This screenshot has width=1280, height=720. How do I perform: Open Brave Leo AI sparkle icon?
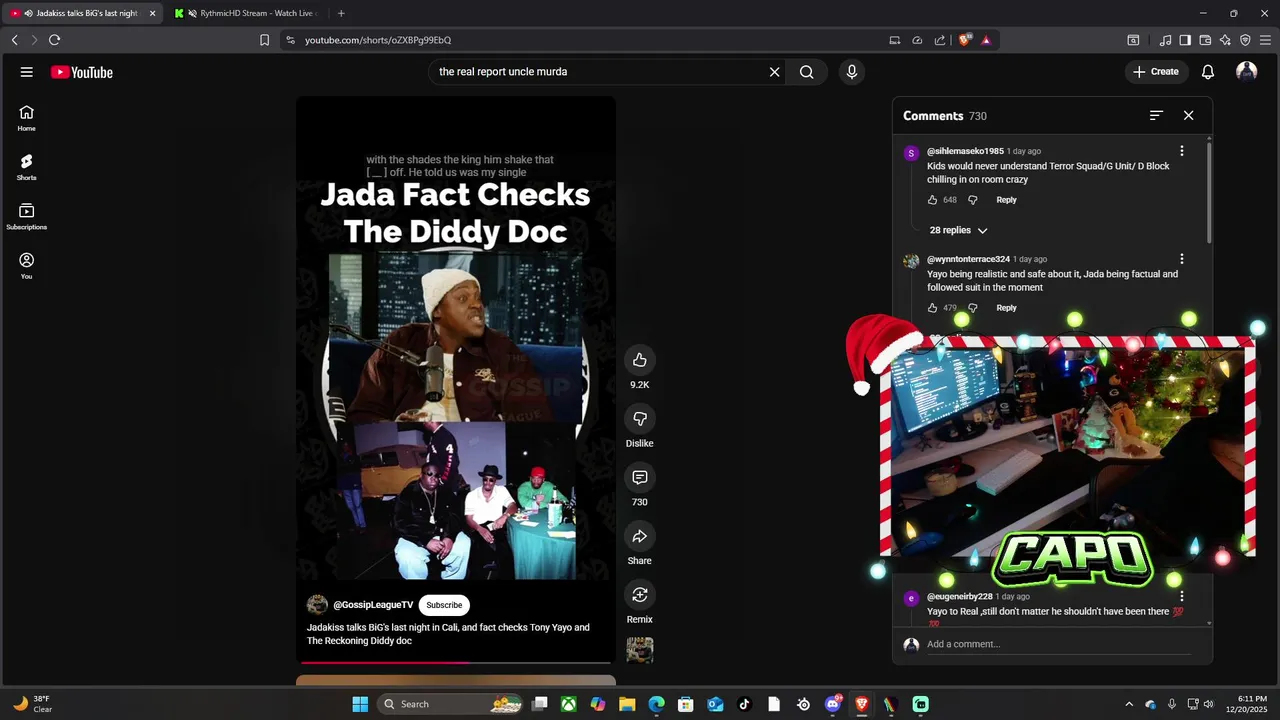(x=1225, y=40)
